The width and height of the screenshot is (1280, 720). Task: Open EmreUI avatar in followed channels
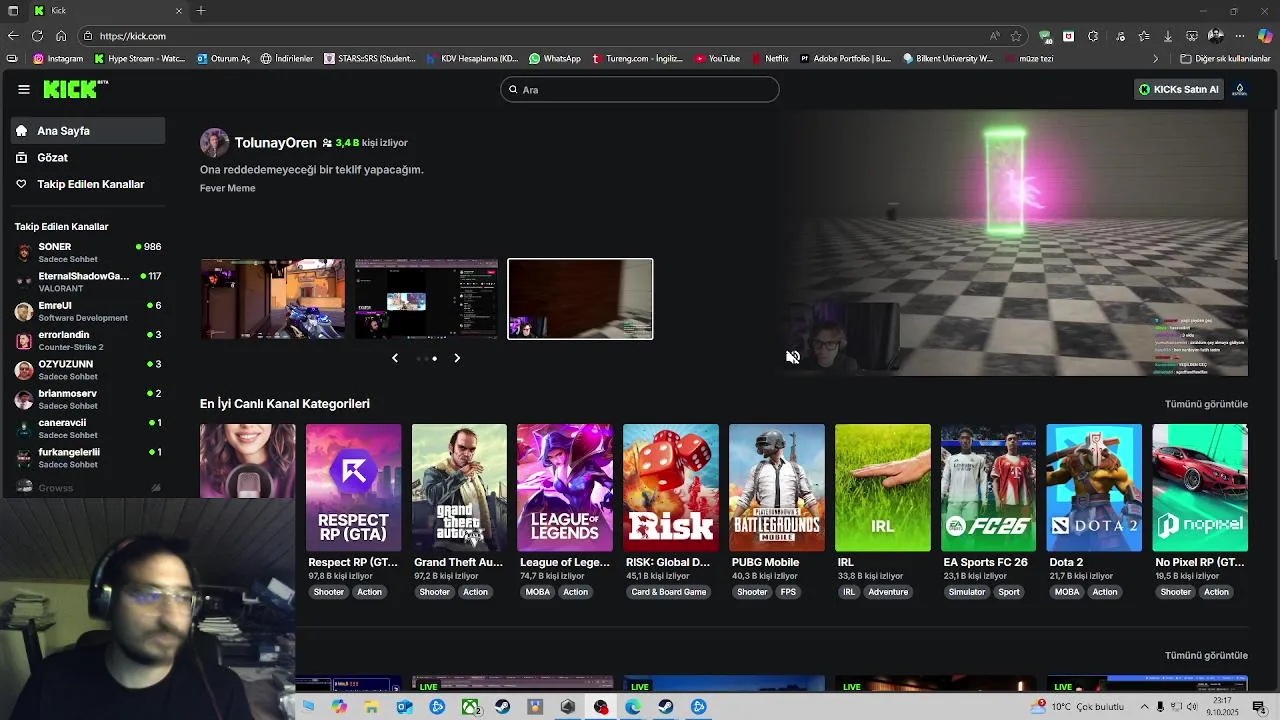24,311
